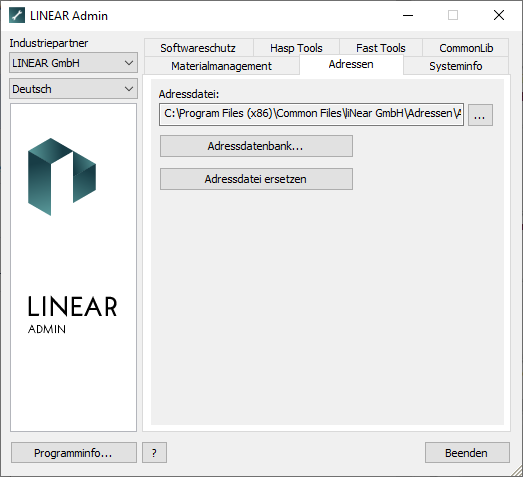Open the Systeminfo tab
The width and height of the screenshot is (523, 477).
point(456,66)
